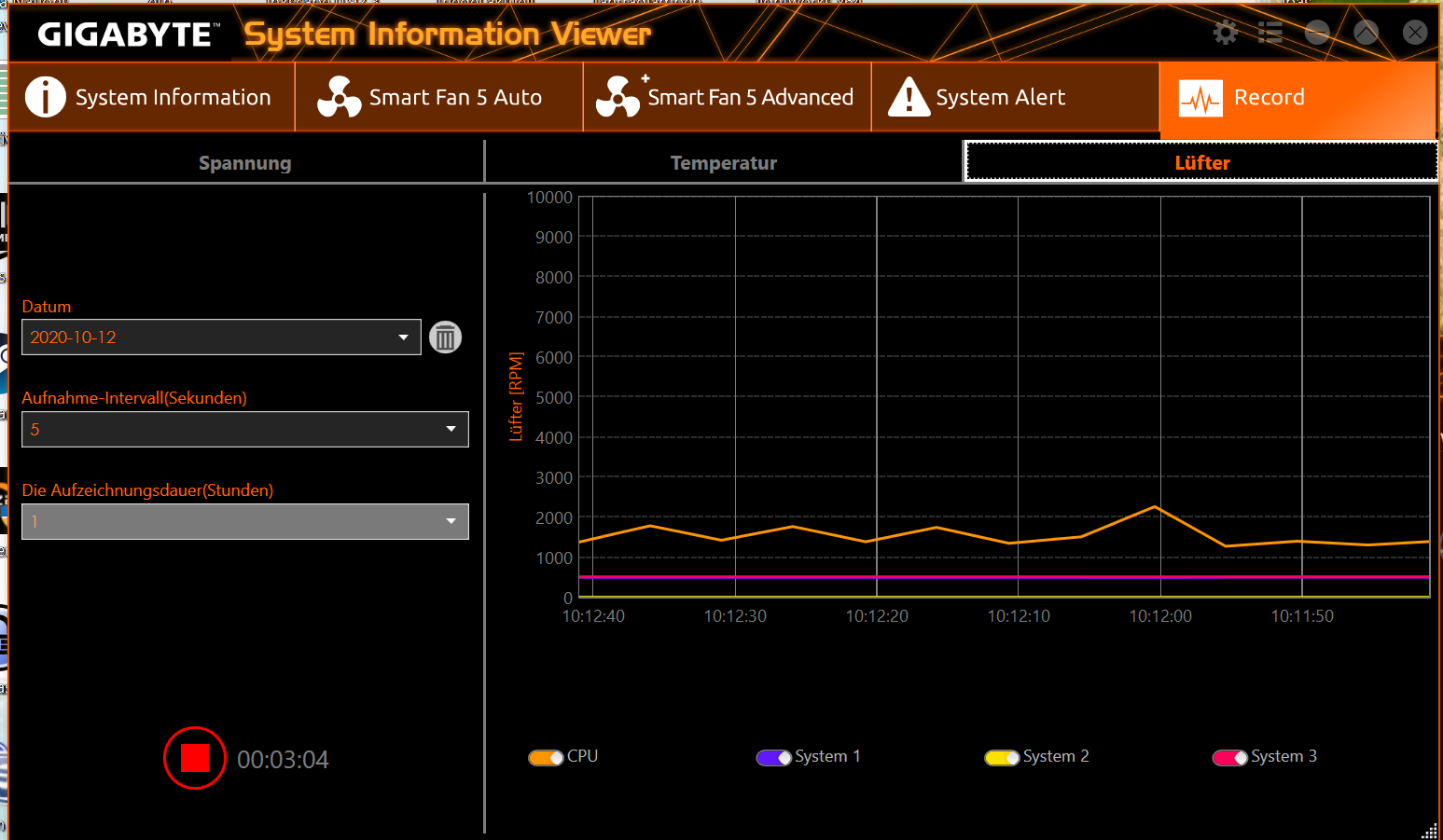
Task: Select the Lüfter sub-tab
Action: (x=1201, y=162)
